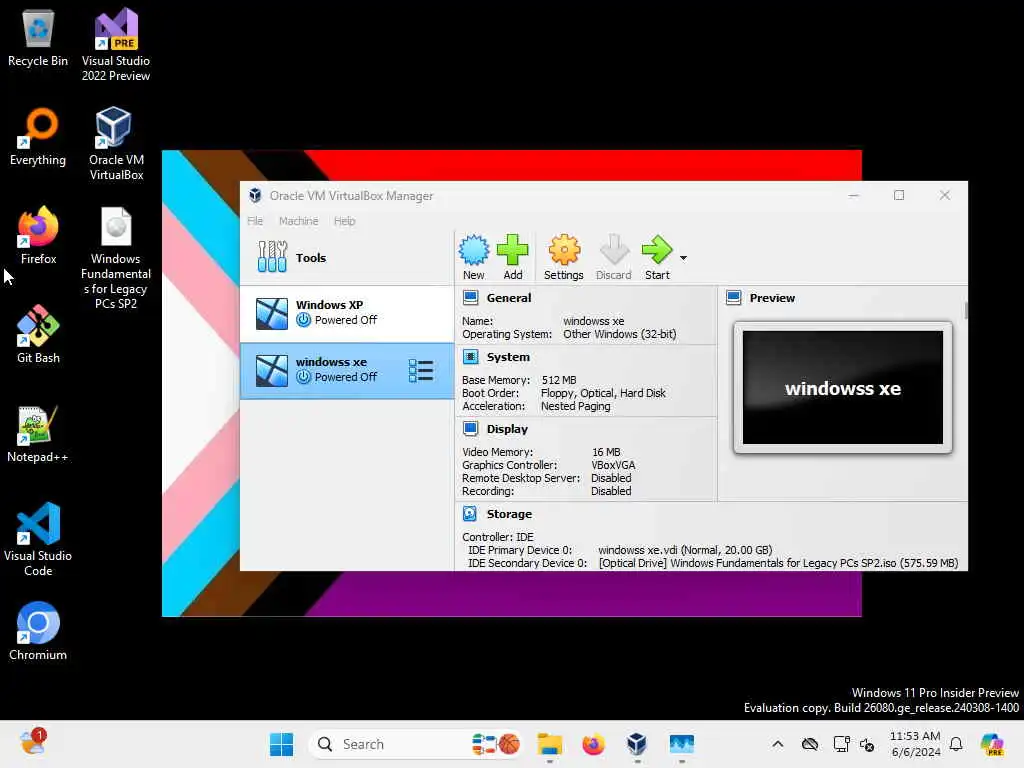Click the Preview section monitor icon
The image size is (1024, 768).
(733, 298)
